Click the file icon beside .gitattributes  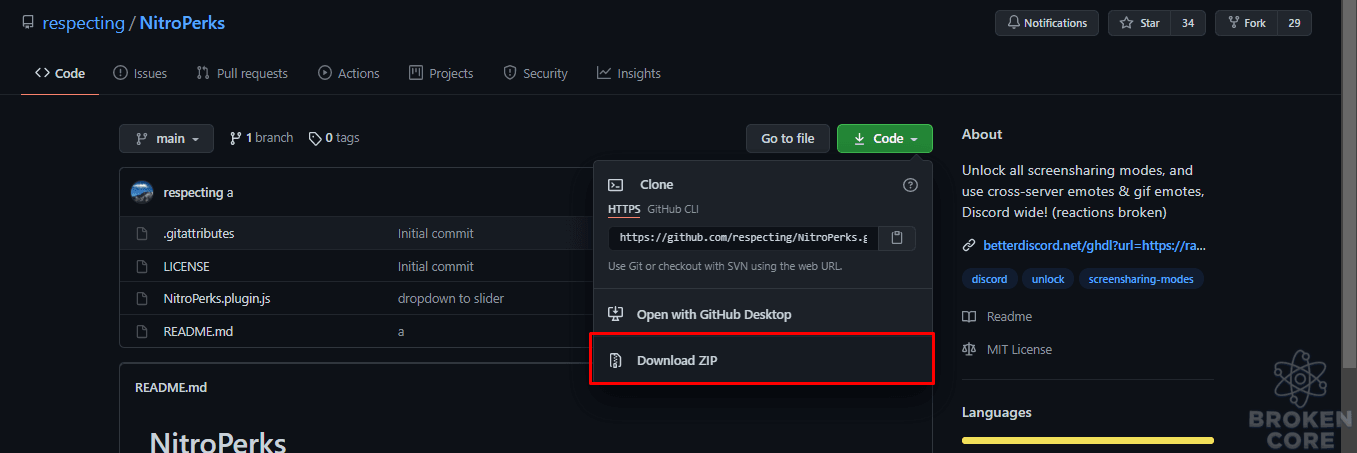(142, 233)
